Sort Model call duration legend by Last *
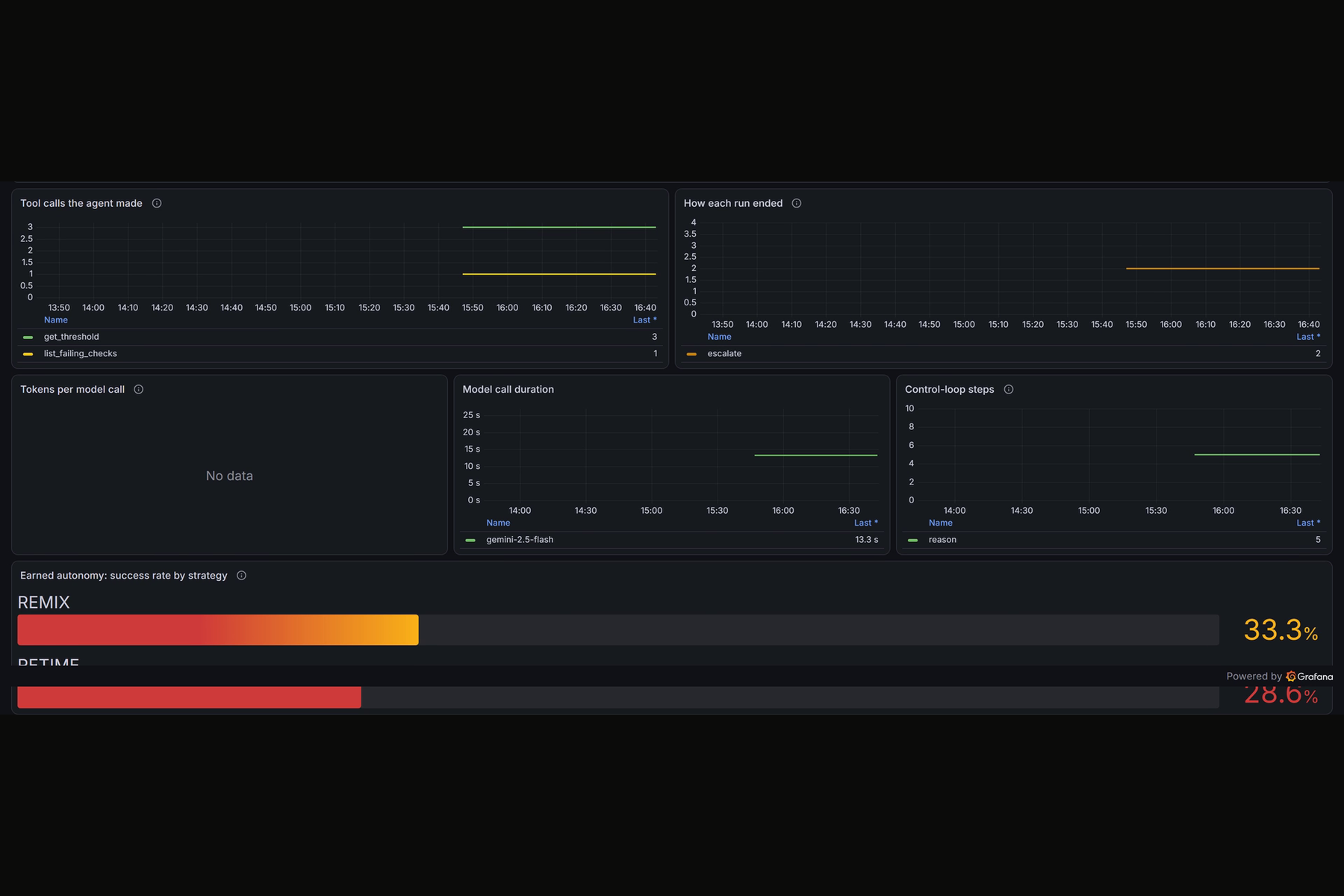Image resolution: width=1344 pixels, height=896 pixels. [866, 523]
